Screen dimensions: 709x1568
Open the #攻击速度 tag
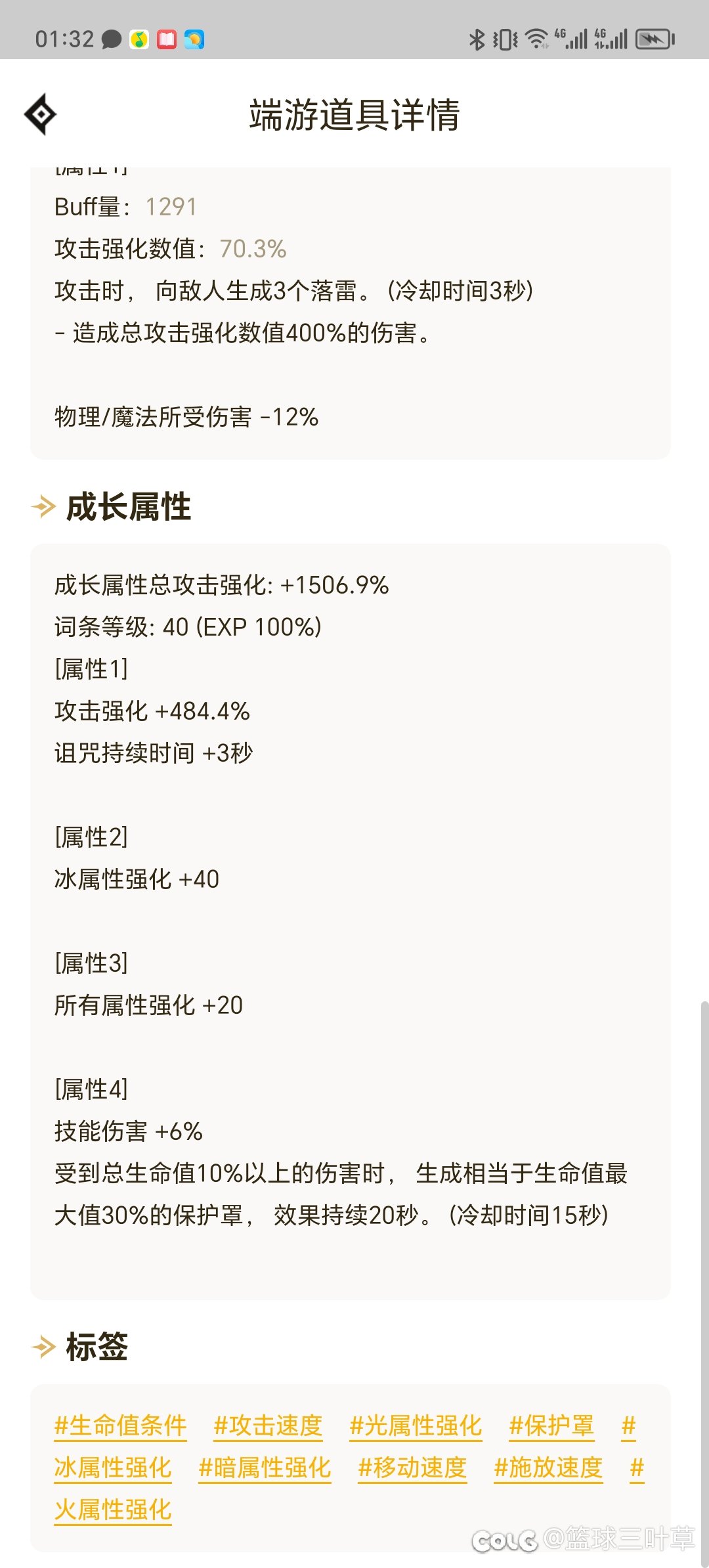[268, 1426]
